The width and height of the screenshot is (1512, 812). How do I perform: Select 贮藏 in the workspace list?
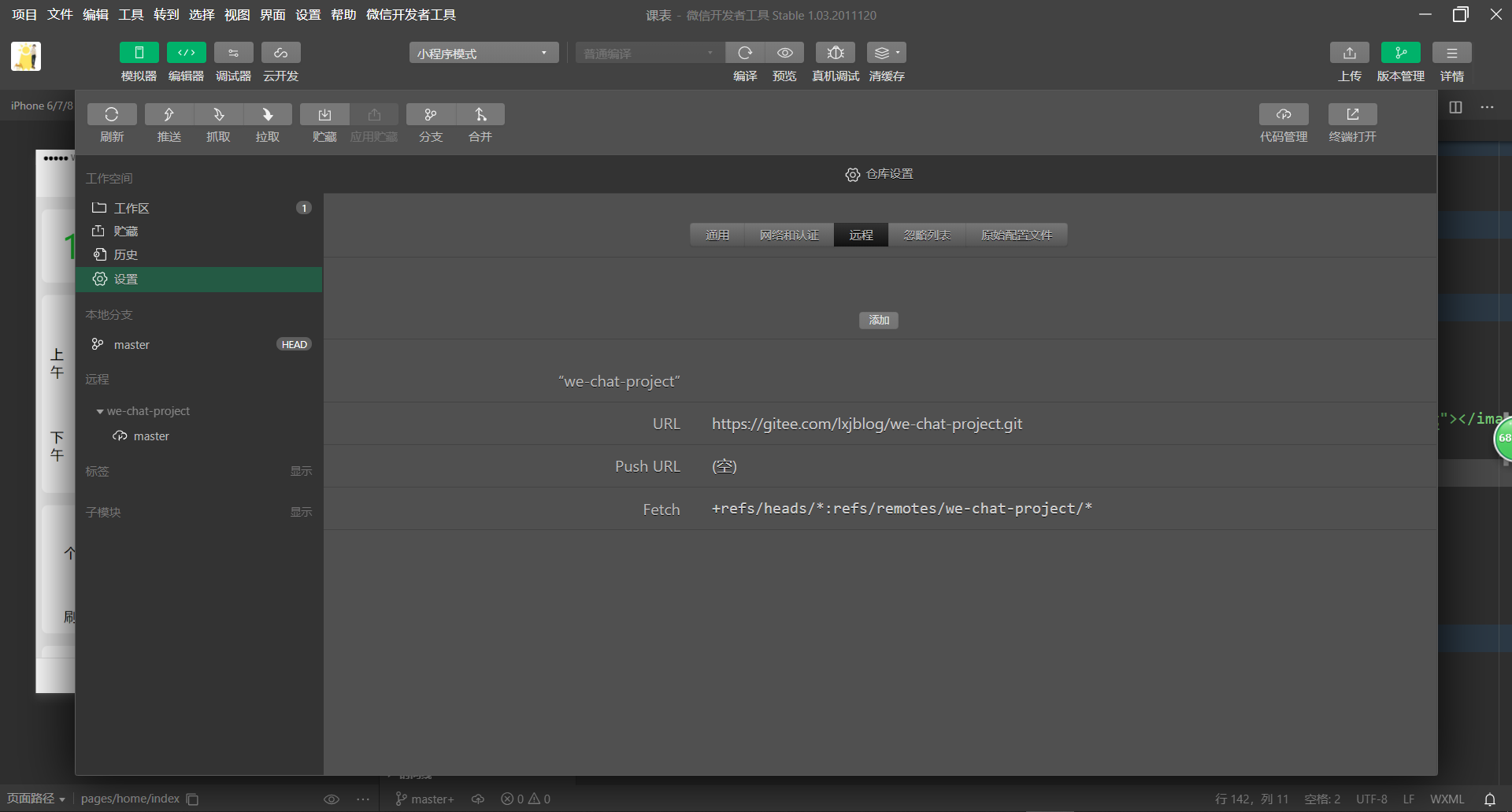tap(199, 232)
